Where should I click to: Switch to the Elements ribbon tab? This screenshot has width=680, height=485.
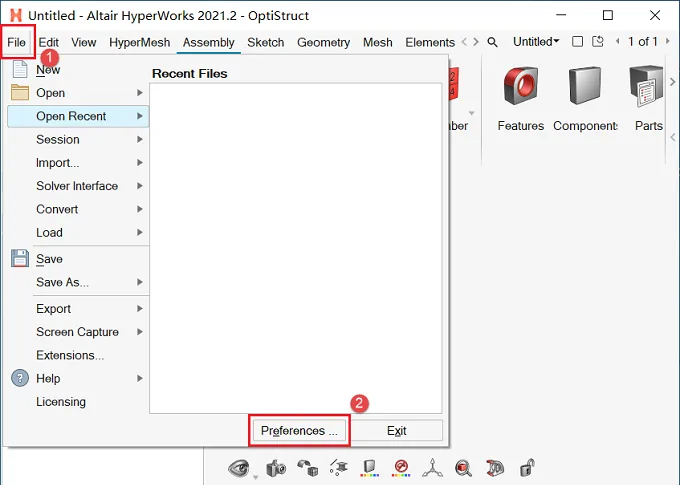pos(430,42)
